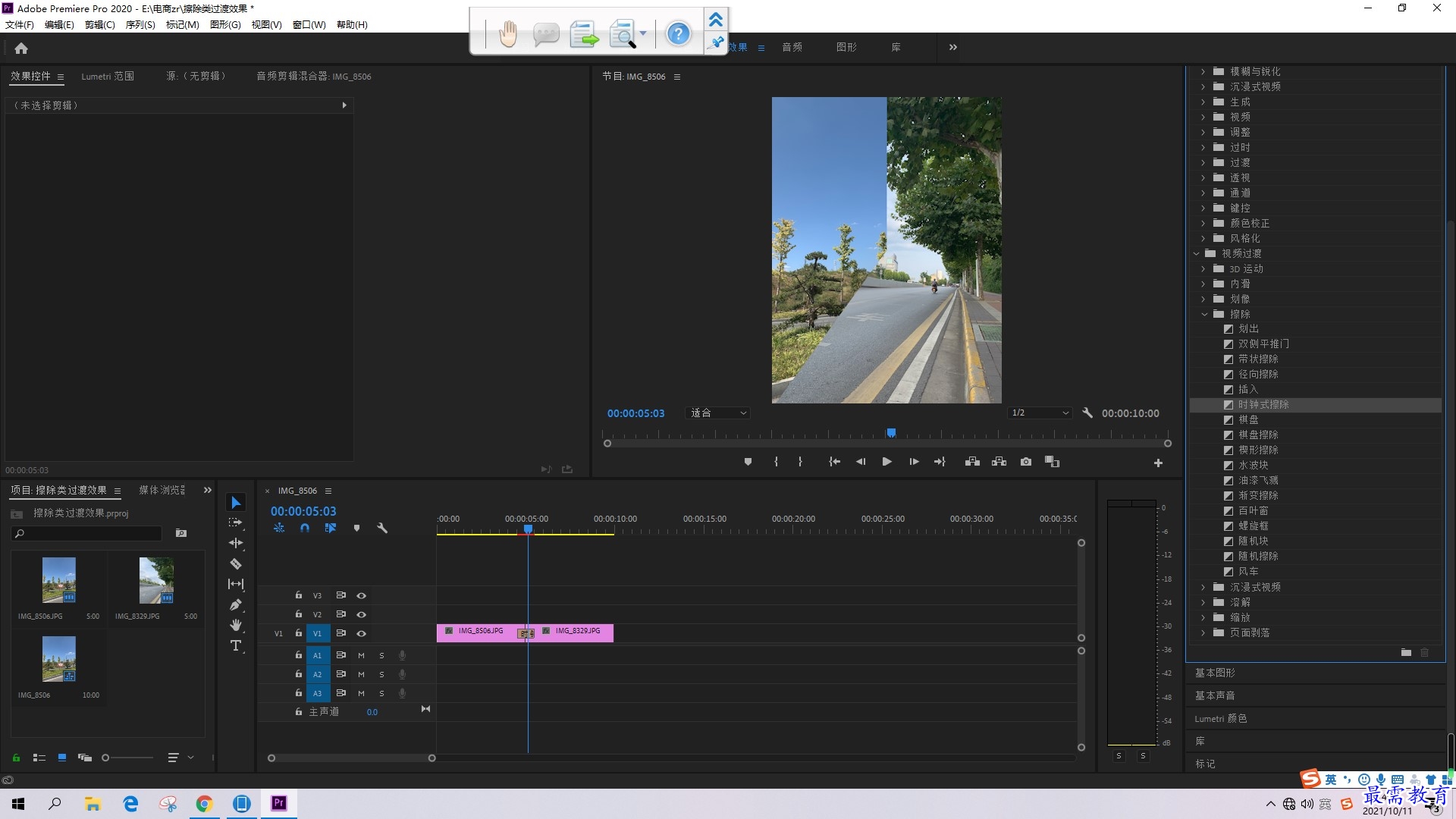Select the Razor tool

click(x=236, y=563)
